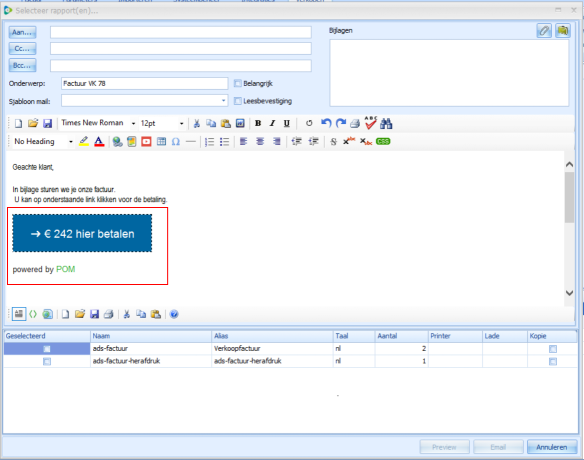Click the editor scrollbar up arrow
This screenshot has height=460, width=584.
(569, 164)
